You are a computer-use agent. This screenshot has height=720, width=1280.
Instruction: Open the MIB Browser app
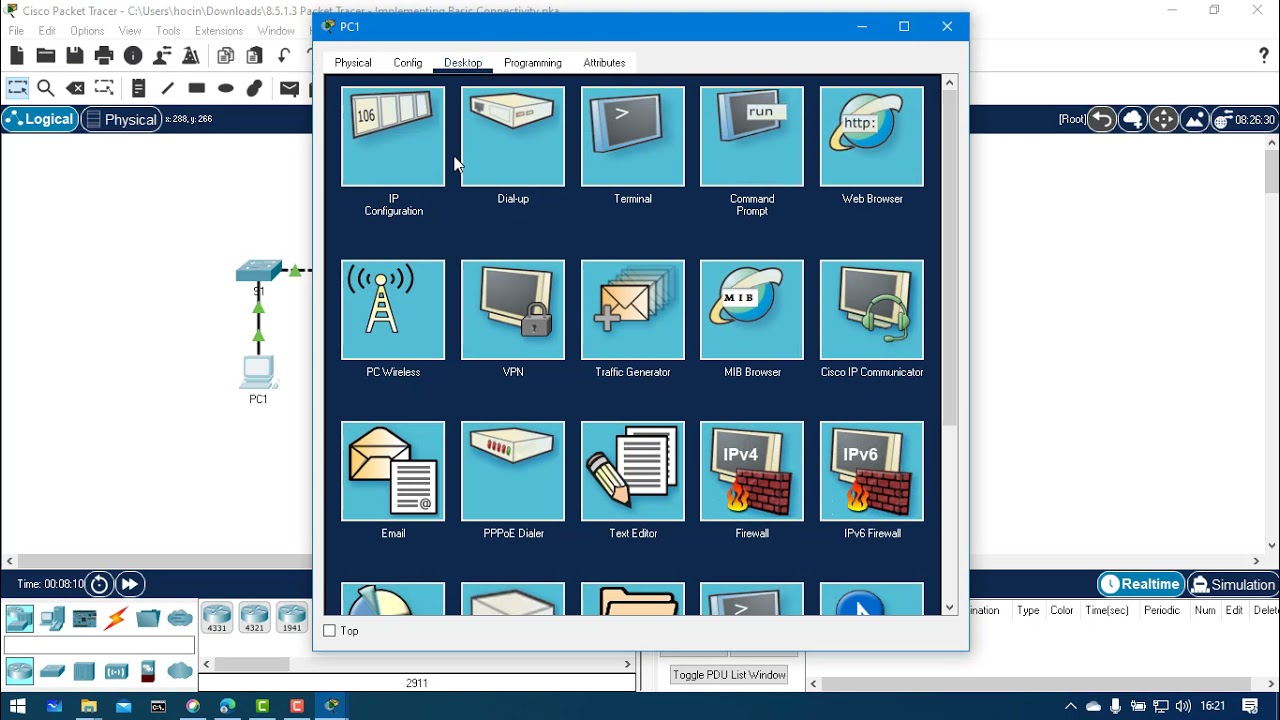point(752,310)
